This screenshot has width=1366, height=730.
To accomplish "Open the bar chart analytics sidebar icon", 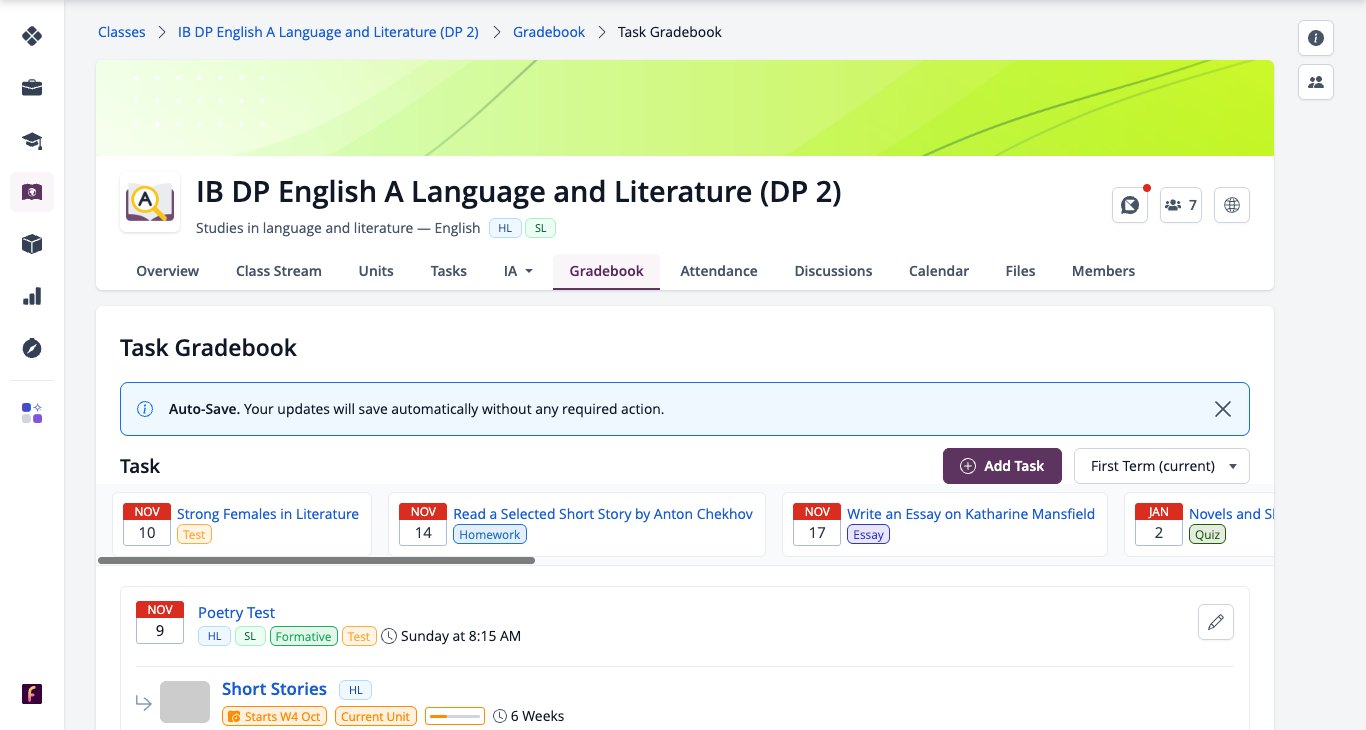I will [x=32, y=296].
